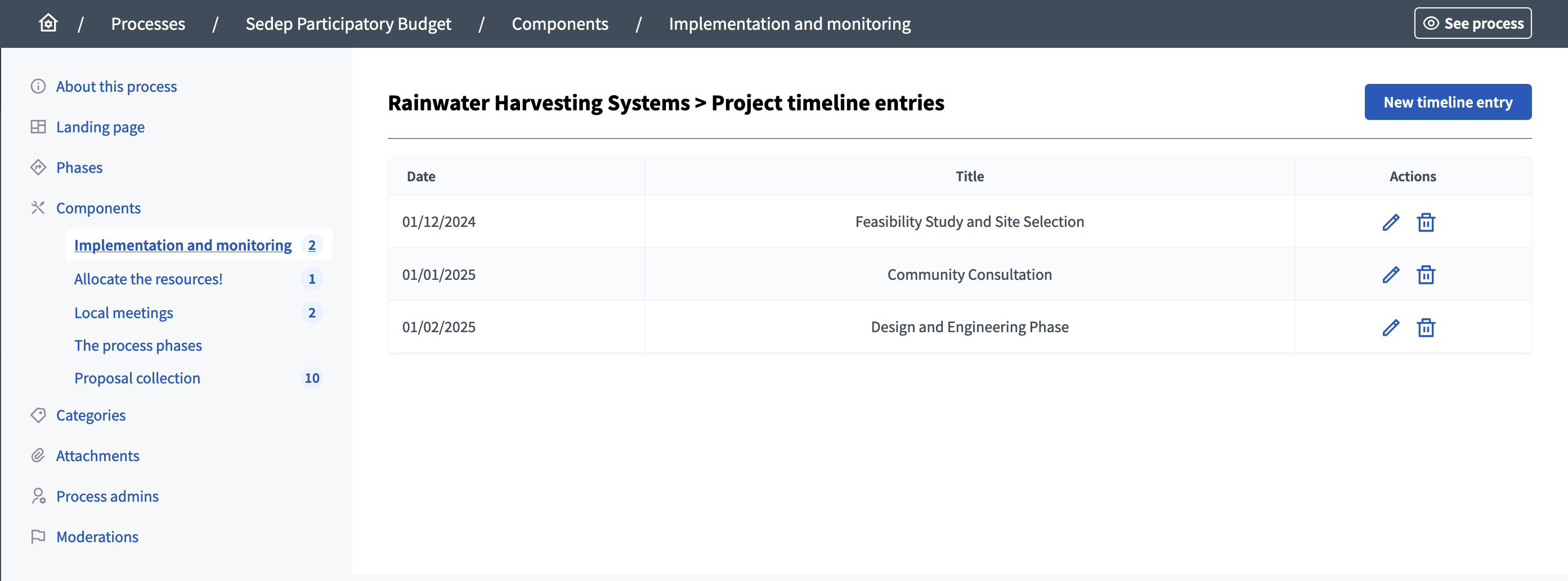The width and height of the screenshot is (1568, 581).
Task: Delete the Design and Engineering Phase entry
Action: [x=1427, y=328]
